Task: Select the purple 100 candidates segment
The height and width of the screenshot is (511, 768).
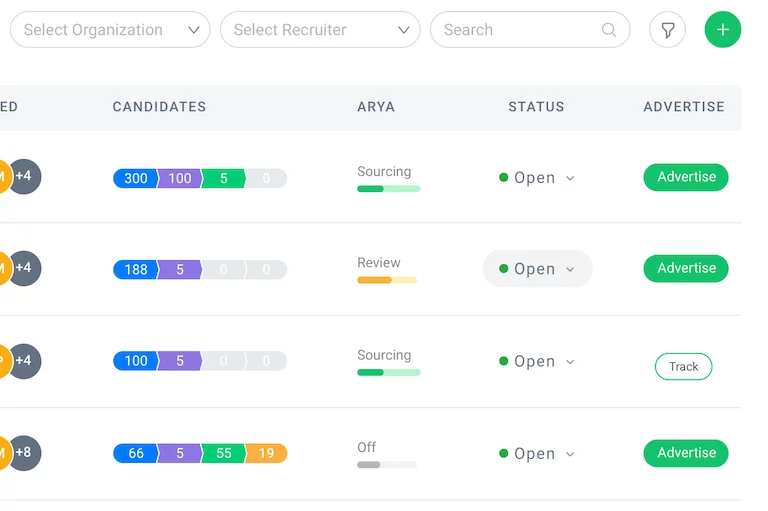Action: coord(180,178)
